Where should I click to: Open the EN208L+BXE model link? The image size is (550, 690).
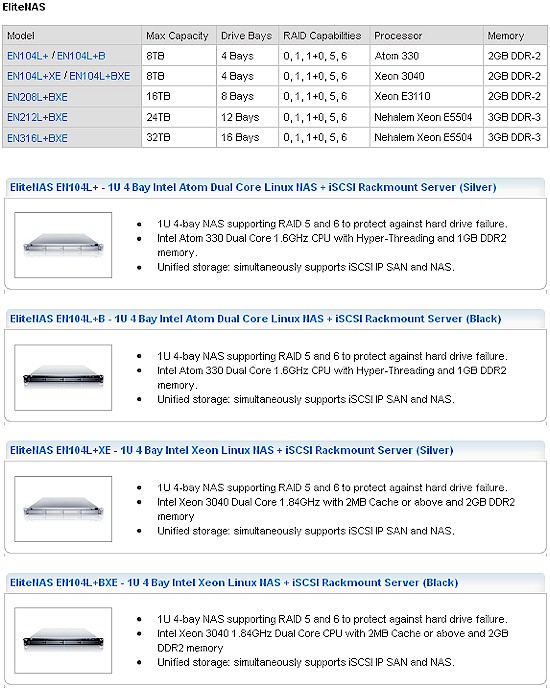[x=37, y=97]
